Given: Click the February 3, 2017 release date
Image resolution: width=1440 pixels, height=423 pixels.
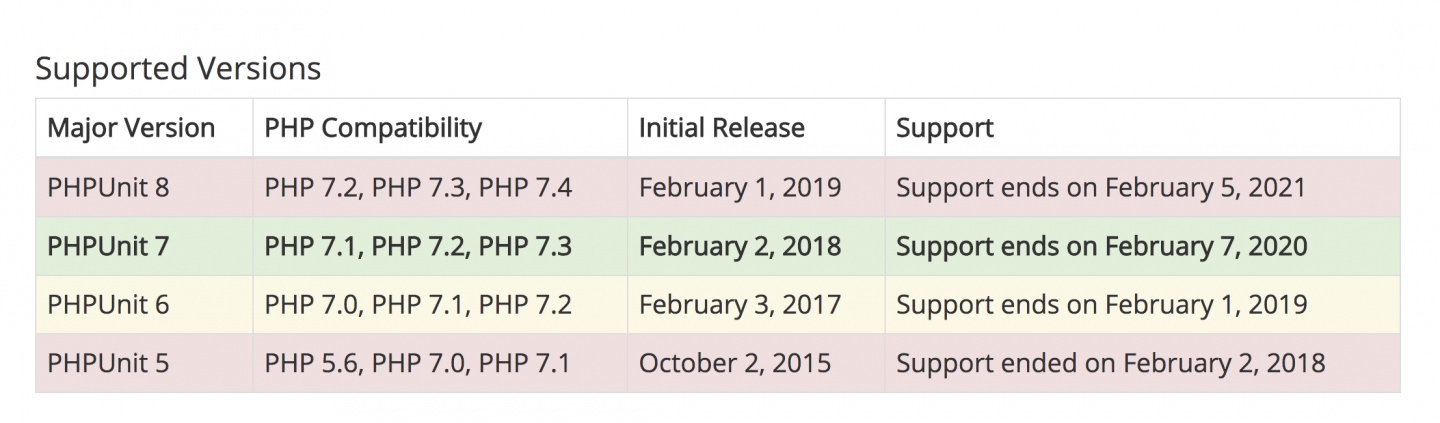Looking at the screenshot, I should coord(740,304).
